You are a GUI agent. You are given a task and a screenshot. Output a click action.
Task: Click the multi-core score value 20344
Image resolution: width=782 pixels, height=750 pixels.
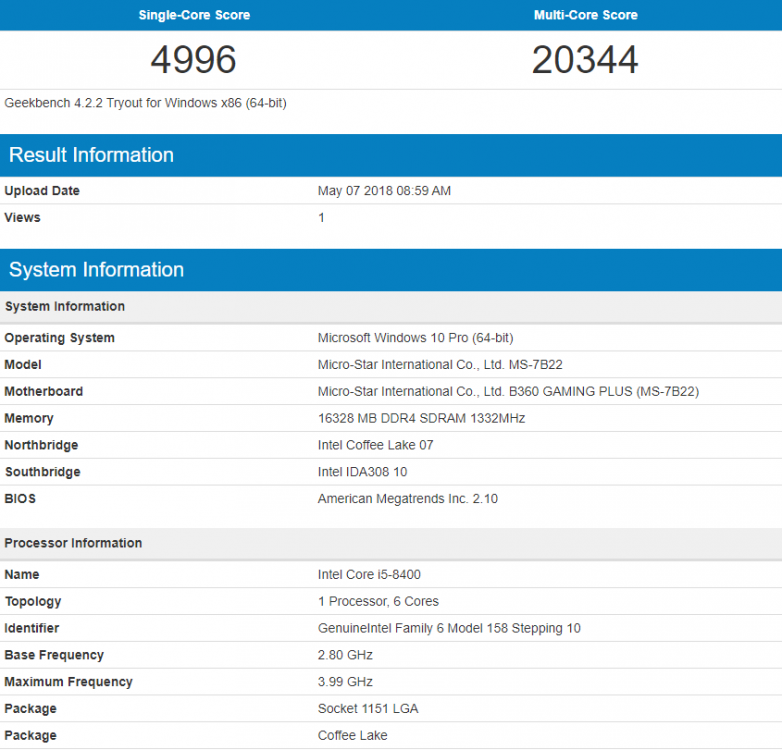tap(585, 59)
